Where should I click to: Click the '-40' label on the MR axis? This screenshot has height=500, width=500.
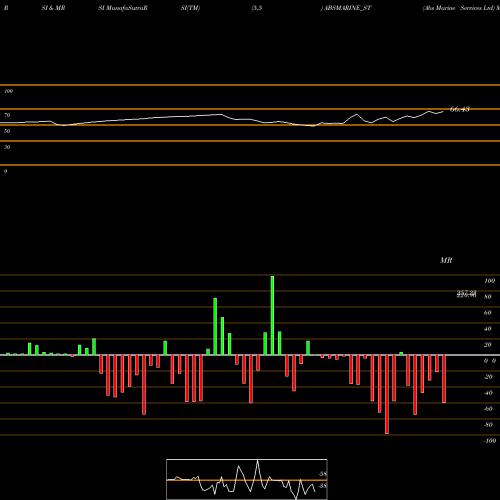pyautogui.click(x=488, y=393)
